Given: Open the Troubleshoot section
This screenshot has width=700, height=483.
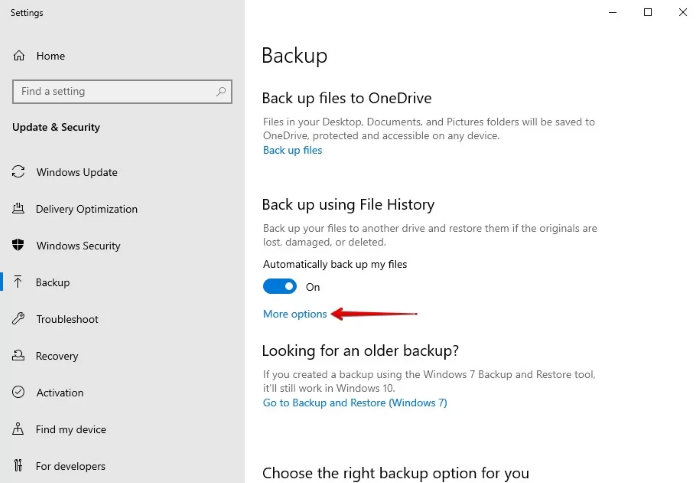Looking at the screenshot, I should [122, 319].
